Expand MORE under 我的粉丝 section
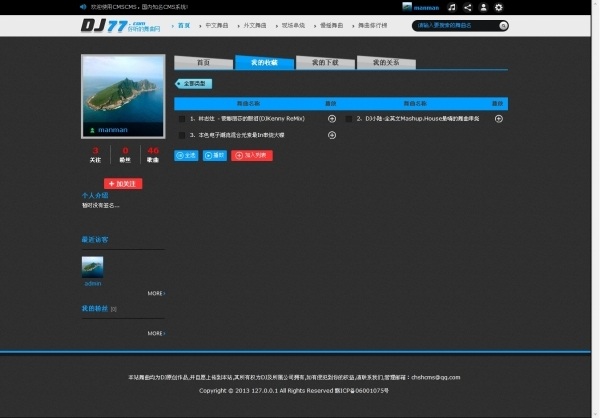Screen dimensions: 600x418 tap(156, 333)
